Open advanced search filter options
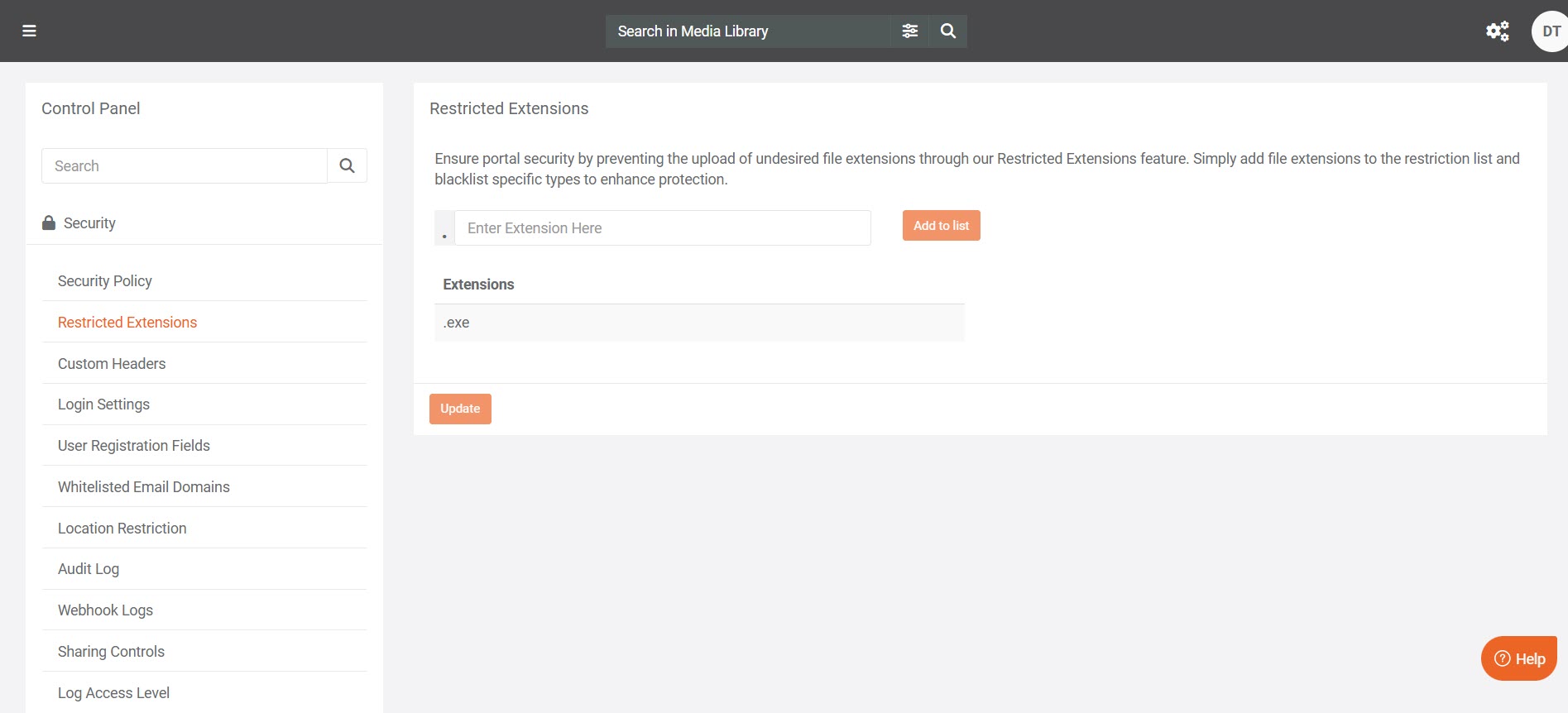The image size is (1568, 713). [x=909, y=31]
